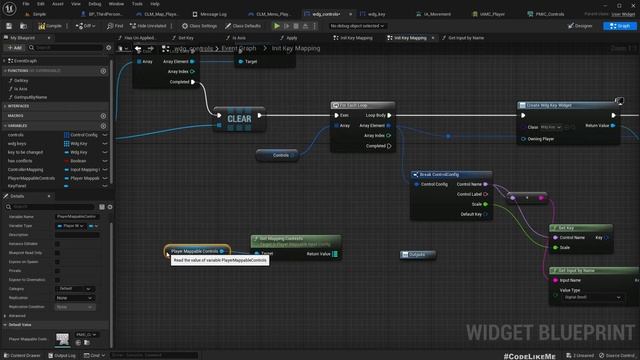The image size is (640, 360).
Task: Click Event Graph in the breadcrumb
Action: pos(239,49)
